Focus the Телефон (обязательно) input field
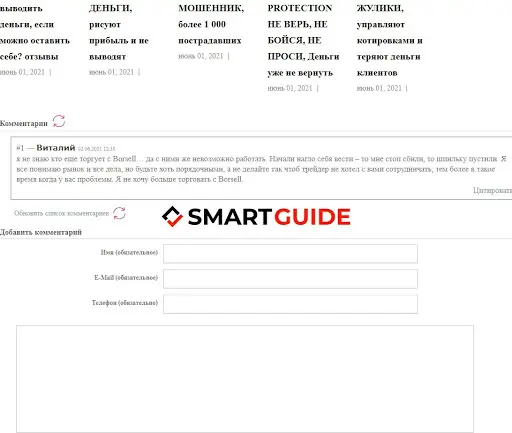512x433 pixels. [290, 304]
